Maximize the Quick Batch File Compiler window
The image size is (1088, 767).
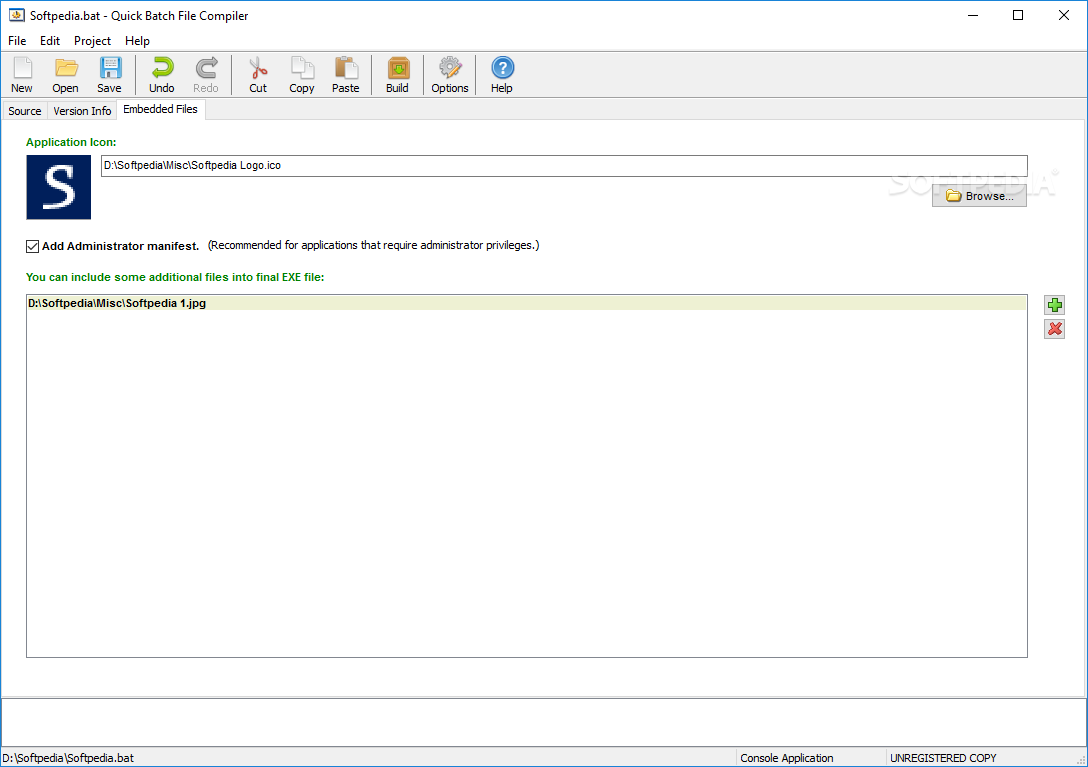click(x=1018, y=15)
